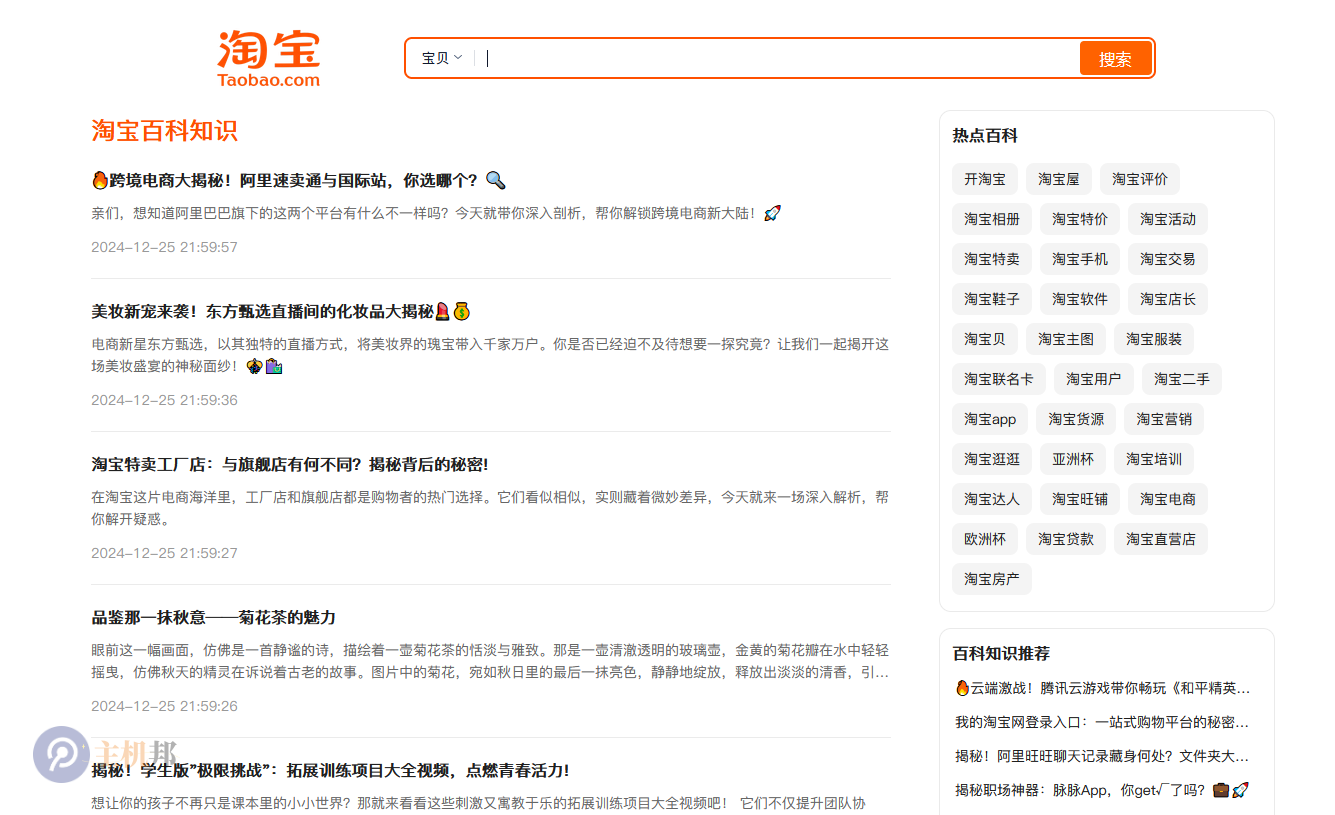Viewport: 1335px width, 815px height.
Task: Select the 淘宝主图 tag
Action: (1066, 339)
